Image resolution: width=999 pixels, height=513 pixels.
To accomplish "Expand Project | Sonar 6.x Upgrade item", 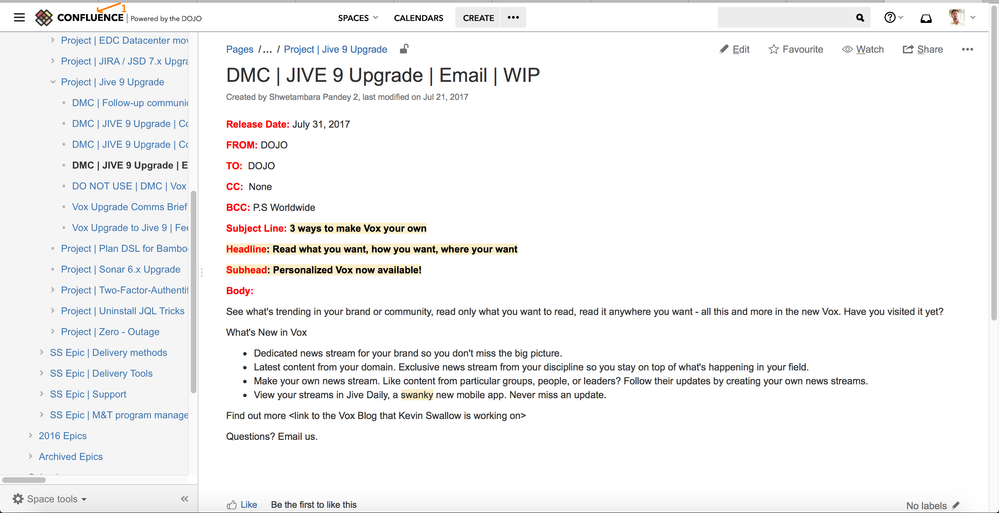I will [53, 270].
